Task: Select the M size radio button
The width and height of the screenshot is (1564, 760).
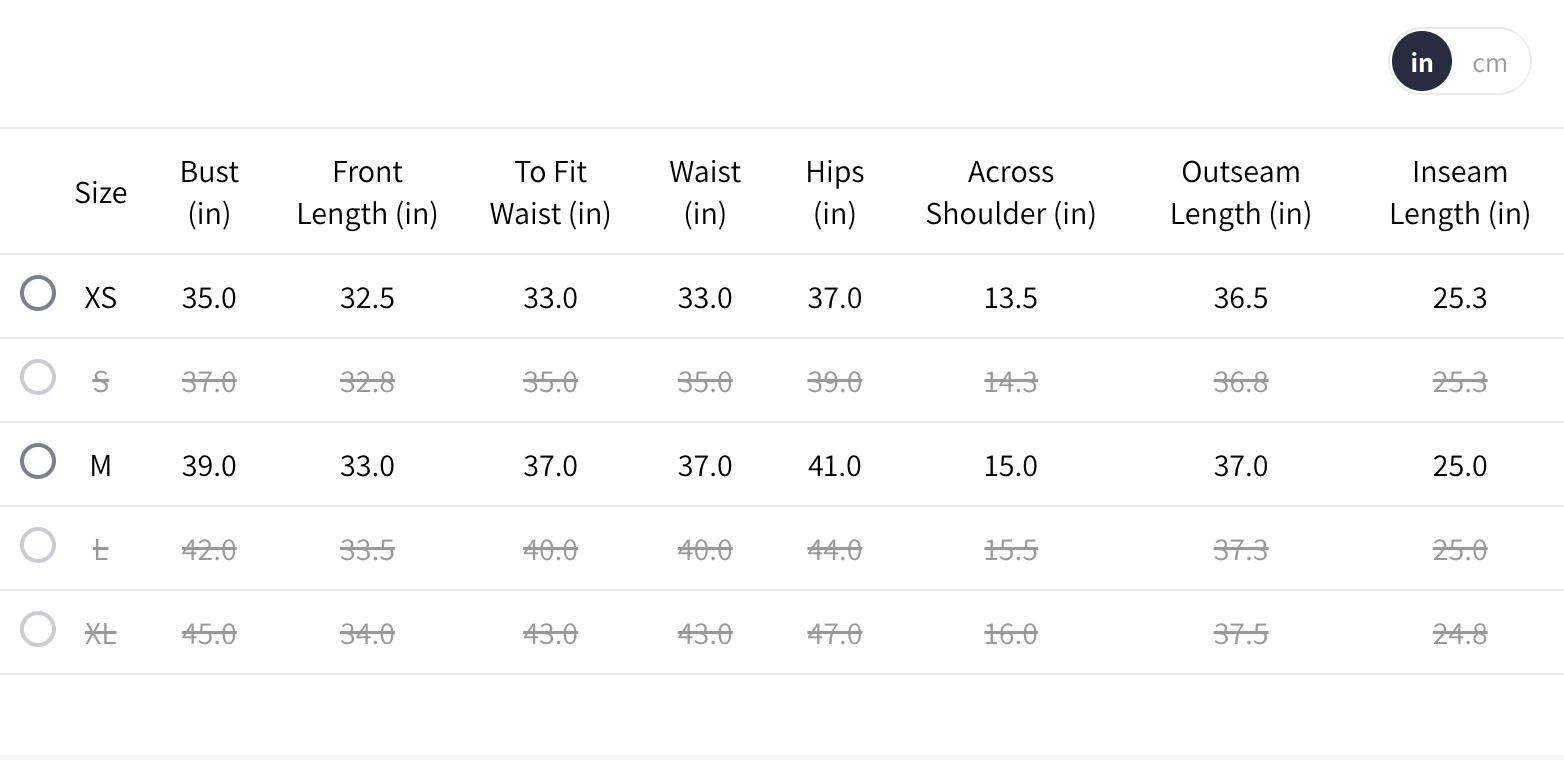Action: point(38,462)
